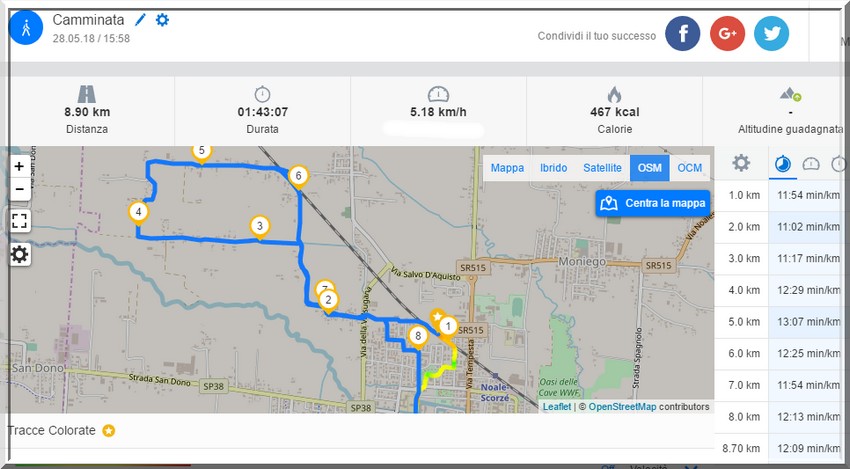Image resolution: width=850 pixels, height=469 pixels.
Task: Switch the map to Mappa view
Action: click(507, 168)
